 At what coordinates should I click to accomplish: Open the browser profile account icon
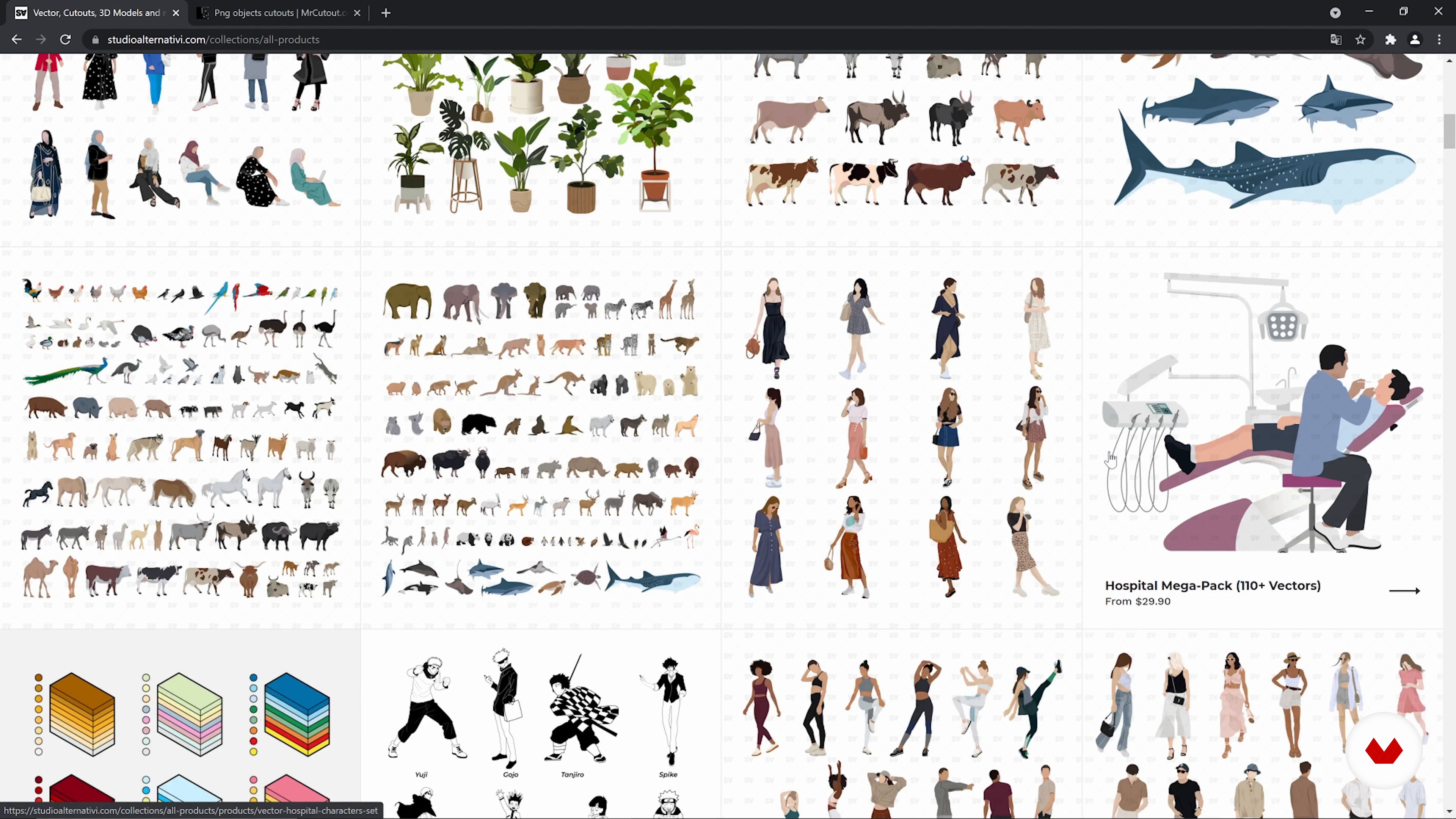point(1415,39)
